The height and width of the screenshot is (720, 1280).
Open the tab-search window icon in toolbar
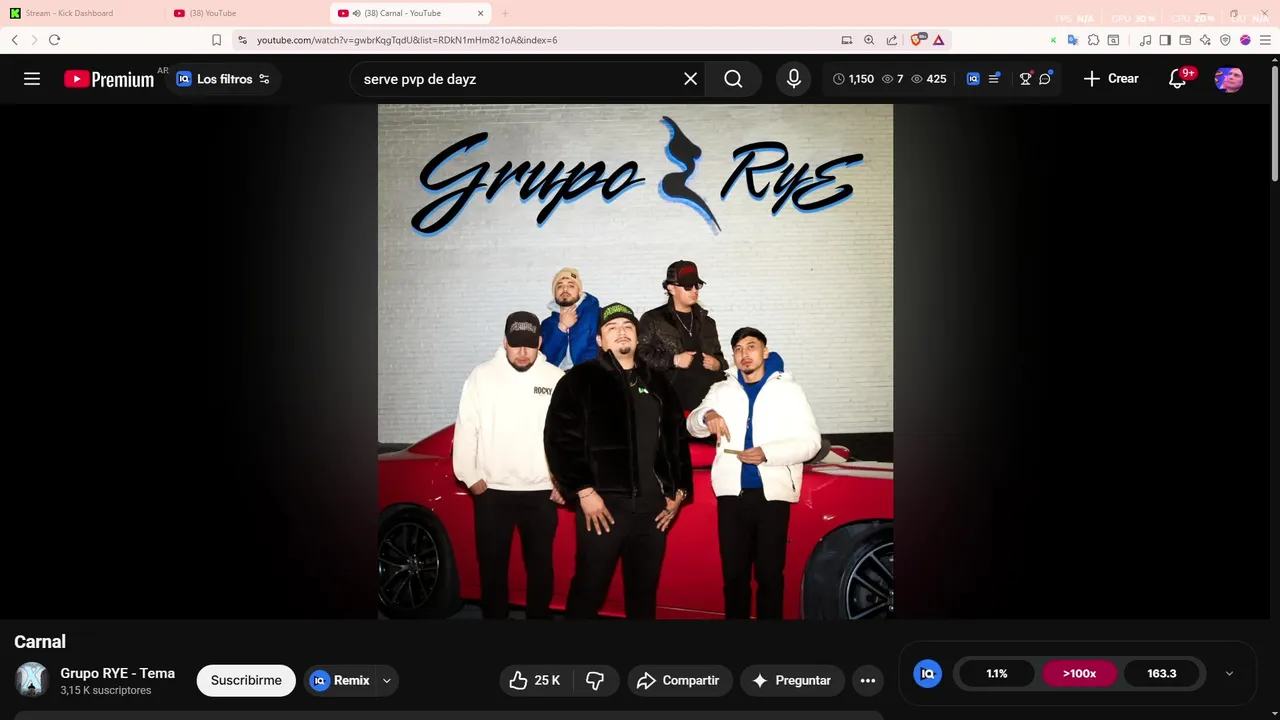(x=1113, y=40)
